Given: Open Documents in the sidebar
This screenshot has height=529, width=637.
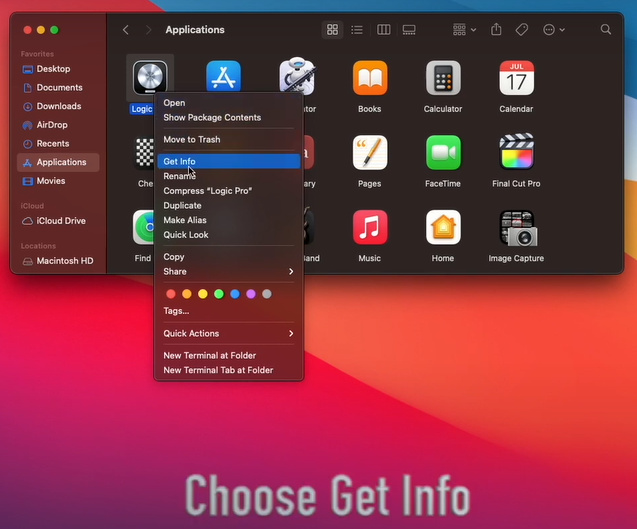Looking at the screenshot, I should [x=58, y=87].
